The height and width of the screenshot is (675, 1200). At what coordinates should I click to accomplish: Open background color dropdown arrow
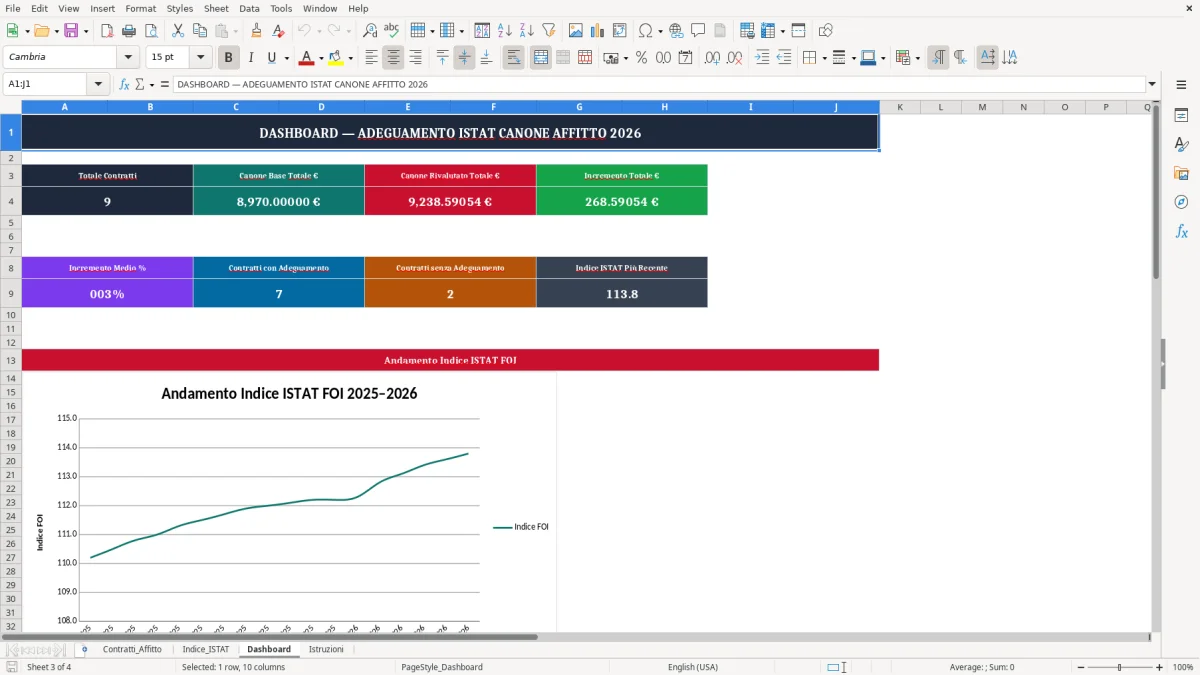click(x=350, y=58)
